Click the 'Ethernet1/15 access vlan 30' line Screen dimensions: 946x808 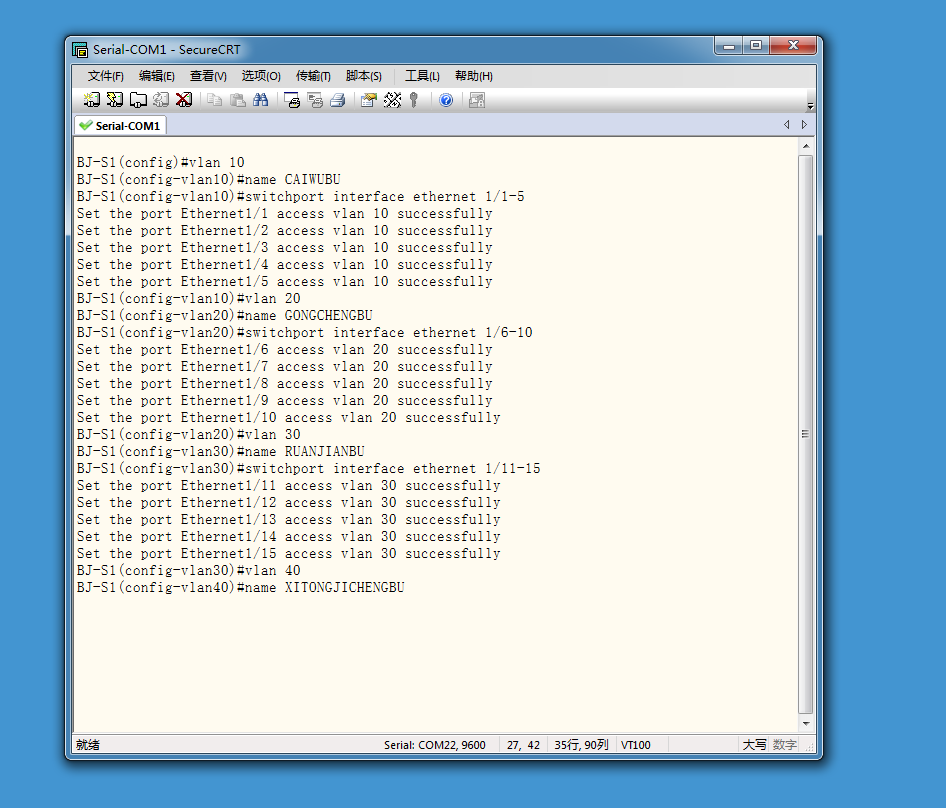tap(288, 553)
